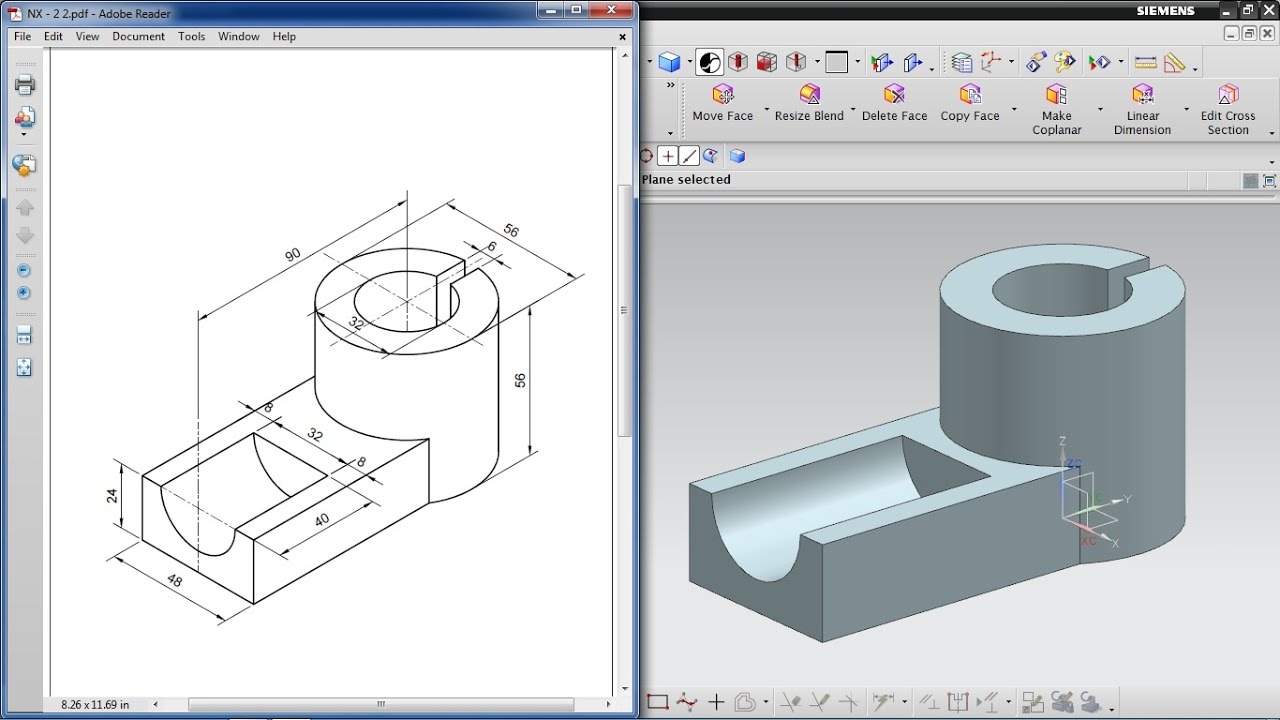Viewport: 1280px width, 720px height.
Task: Click the Print icon in Adobe Reader
Action: [x=25, y=84]
